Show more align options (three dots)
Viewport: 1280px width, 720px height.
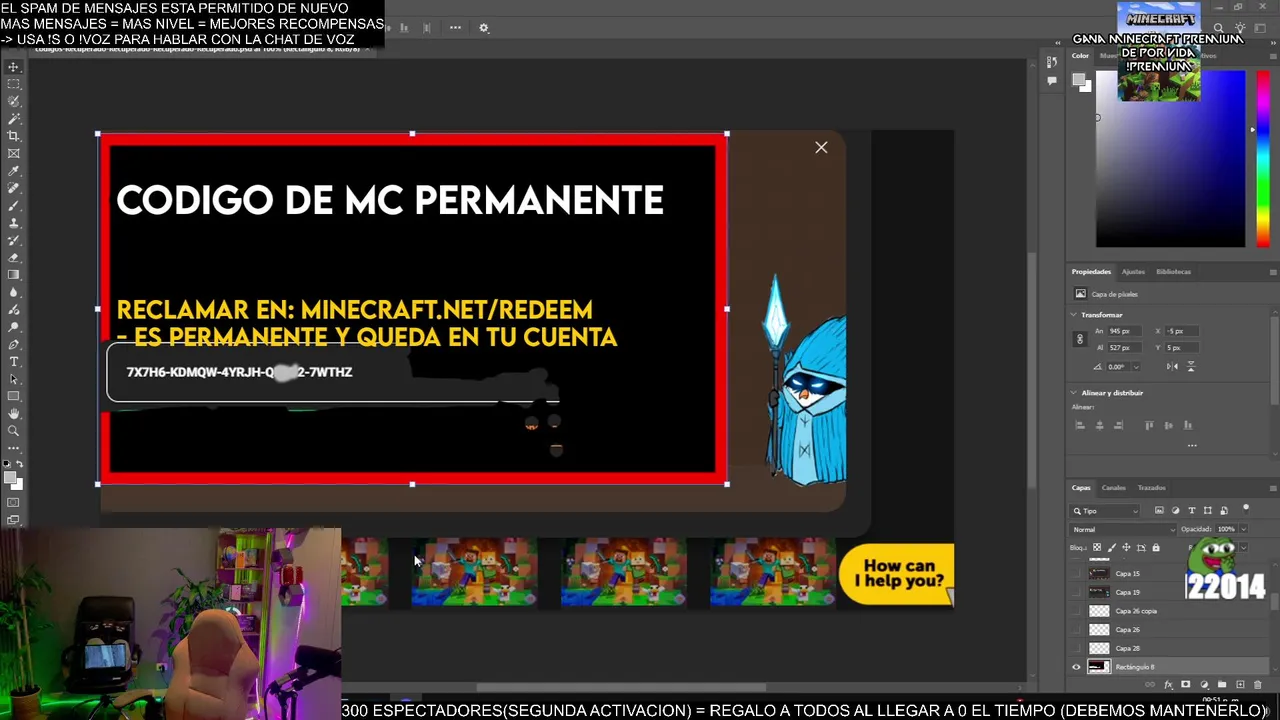coord(1191,446)
